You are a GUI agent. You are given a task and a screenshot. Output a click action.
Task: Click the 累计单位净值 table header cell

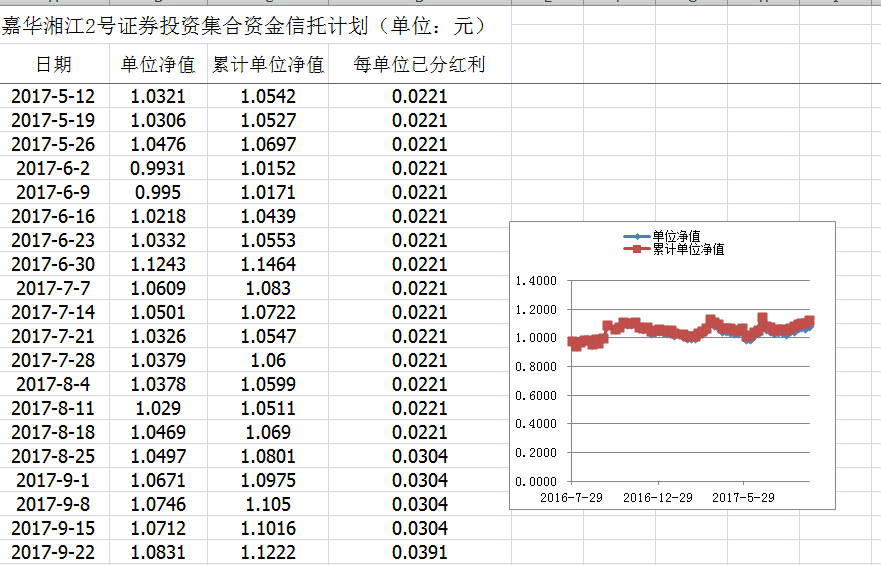pyautogui.click(x=268, y=65)
